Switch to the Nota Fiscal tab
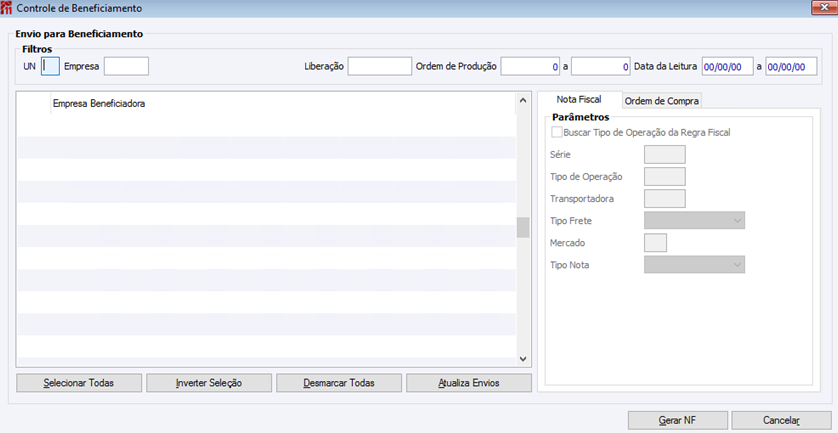This screenshot has width=838, height=433. click(579, 99)
